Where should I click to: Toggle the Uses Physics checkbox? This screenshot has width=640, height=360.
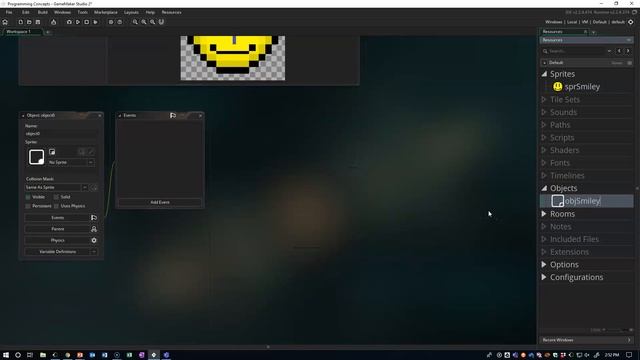tap(56, 206)
